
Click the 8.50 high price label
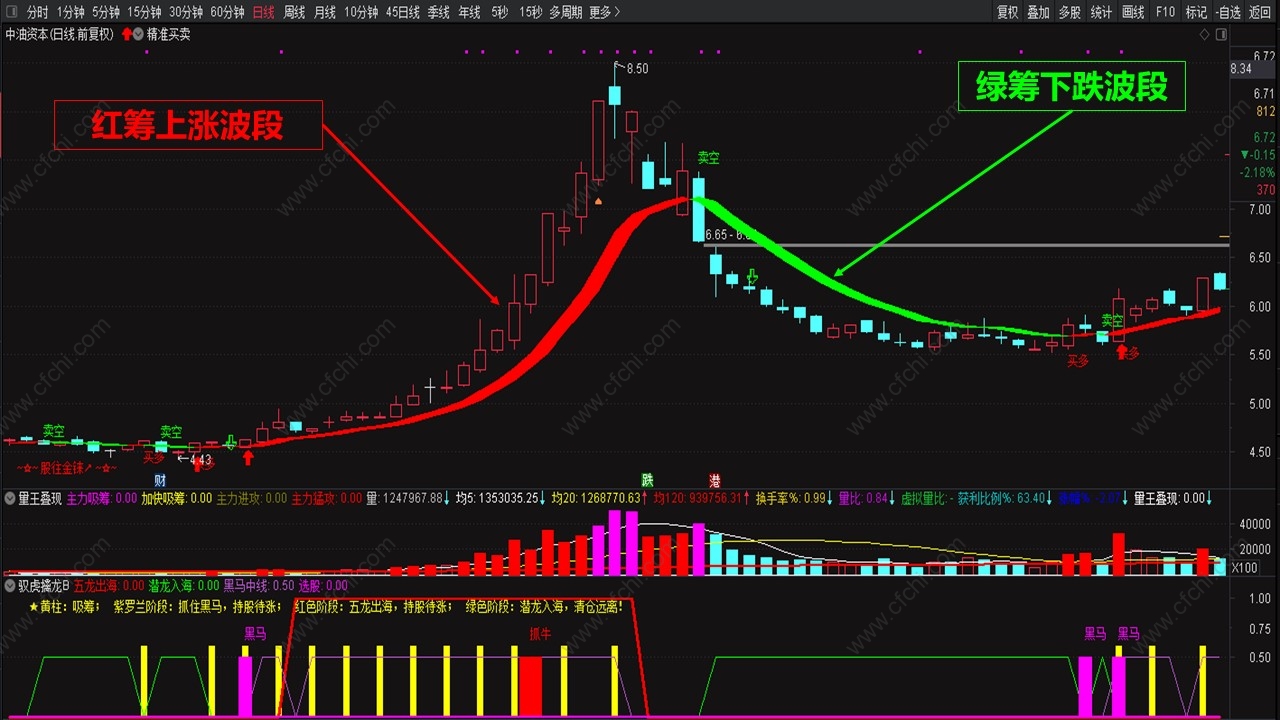[x=637, y=68]
